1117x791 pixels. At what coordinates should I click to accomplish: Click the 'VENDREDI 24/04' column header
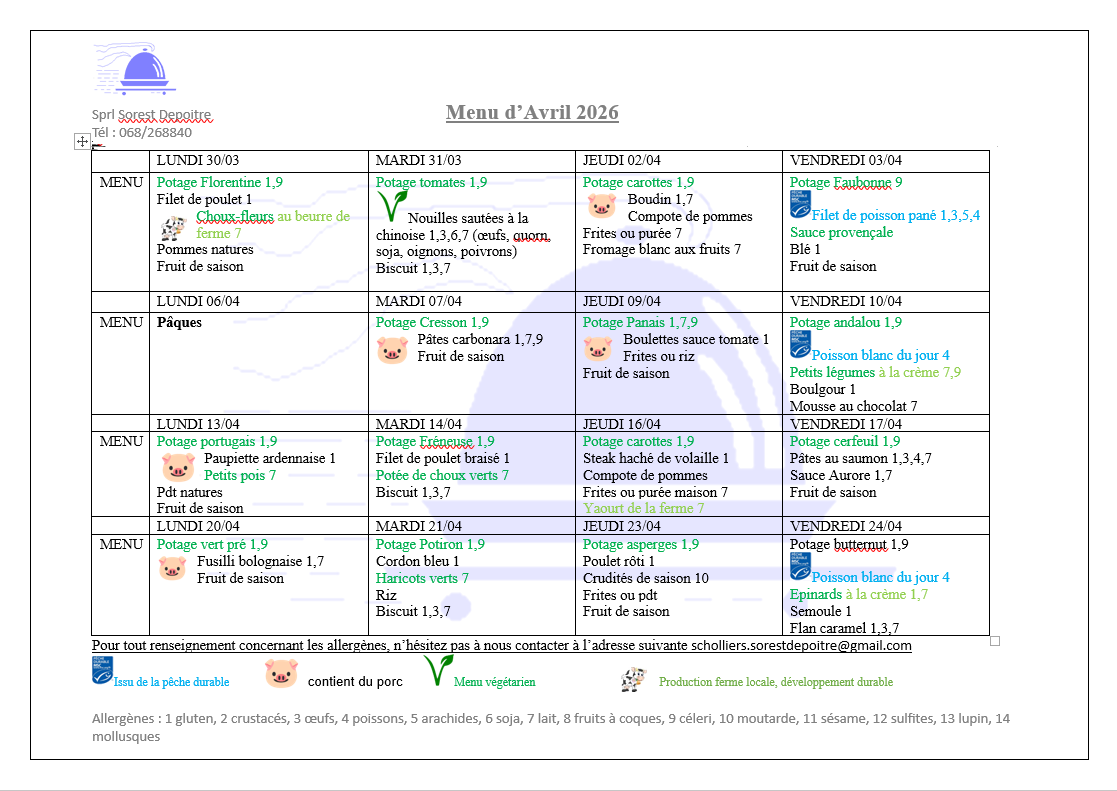coord(845,526)
